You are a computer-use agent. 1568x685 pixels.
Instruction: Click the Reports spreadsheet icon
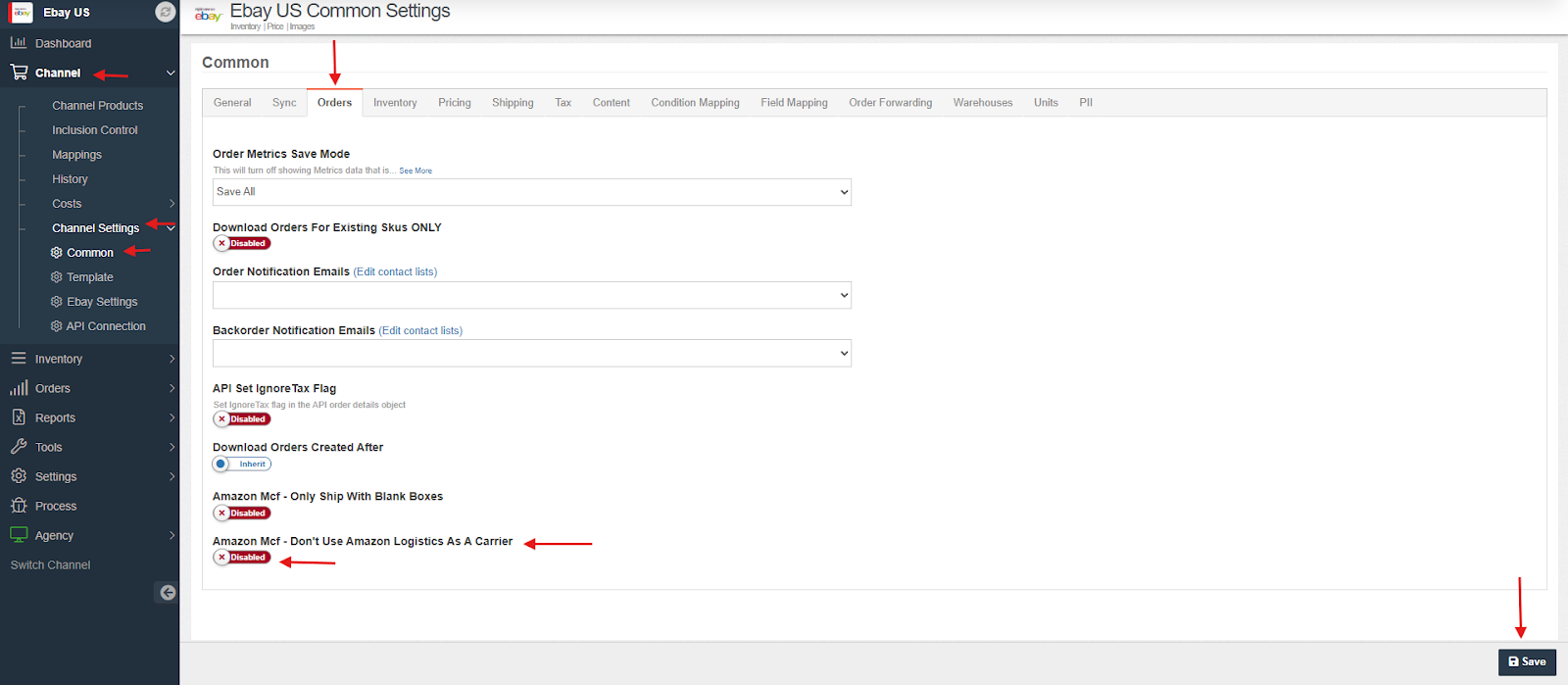[19, 417]
